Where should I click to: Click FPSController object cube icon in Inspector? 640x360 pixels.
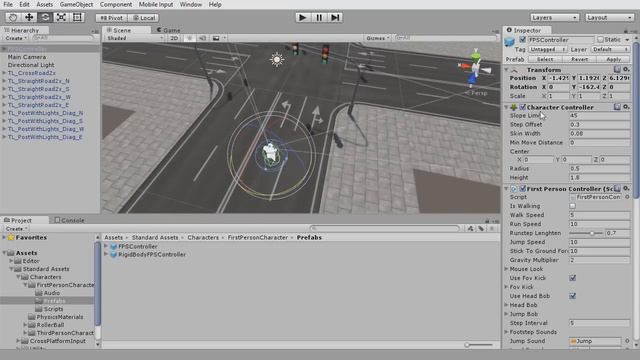(x=509, y=41)
